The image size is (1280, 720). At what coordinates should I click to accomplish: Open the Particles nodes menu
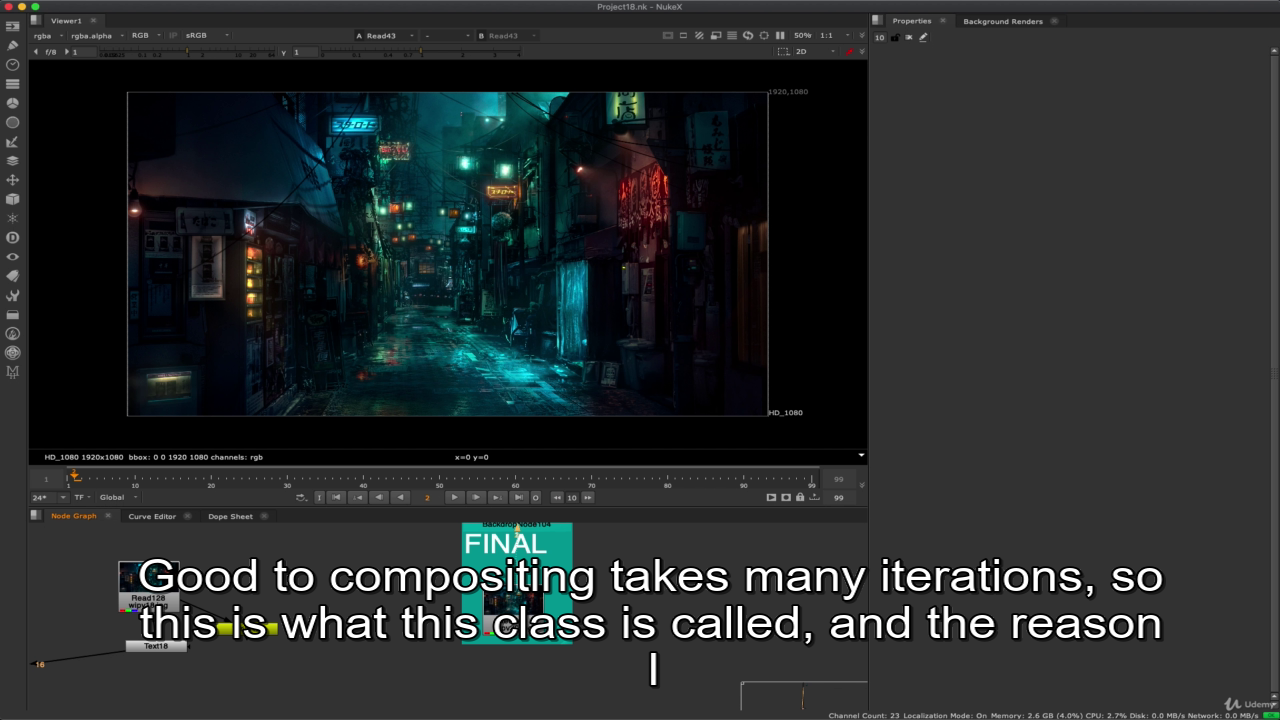(13, 218)
